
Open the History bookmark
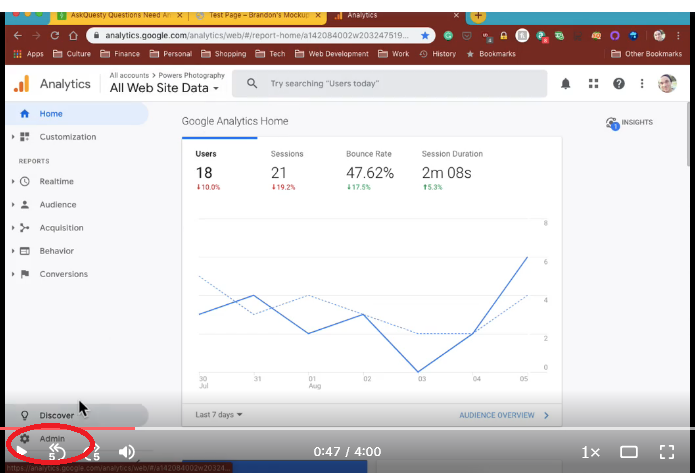437,54
